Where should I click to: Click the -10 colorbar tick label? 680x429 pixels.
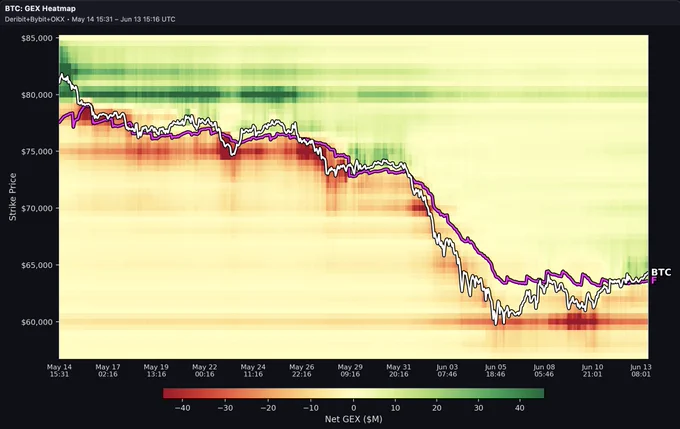[311, 408]
